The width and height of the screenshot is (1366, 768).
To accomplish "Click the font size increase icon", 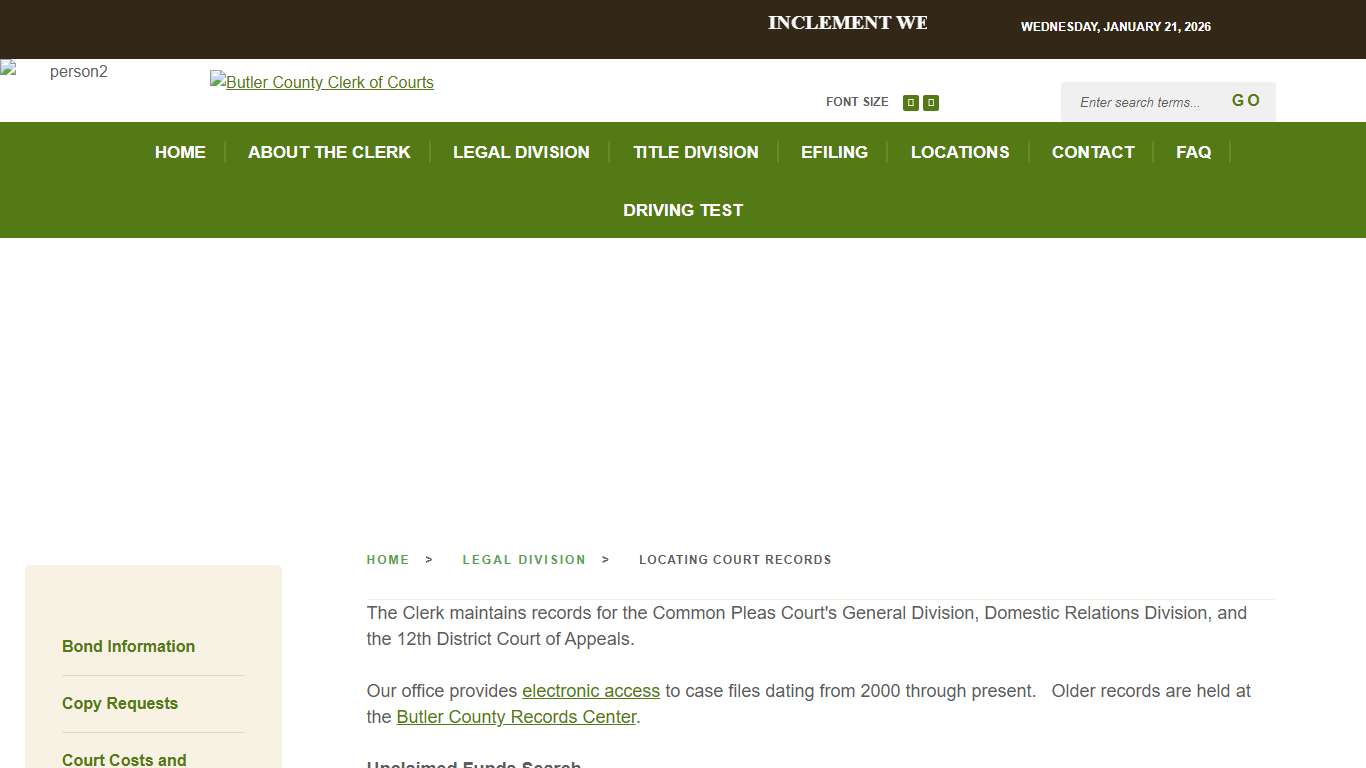I will (910, 102).
